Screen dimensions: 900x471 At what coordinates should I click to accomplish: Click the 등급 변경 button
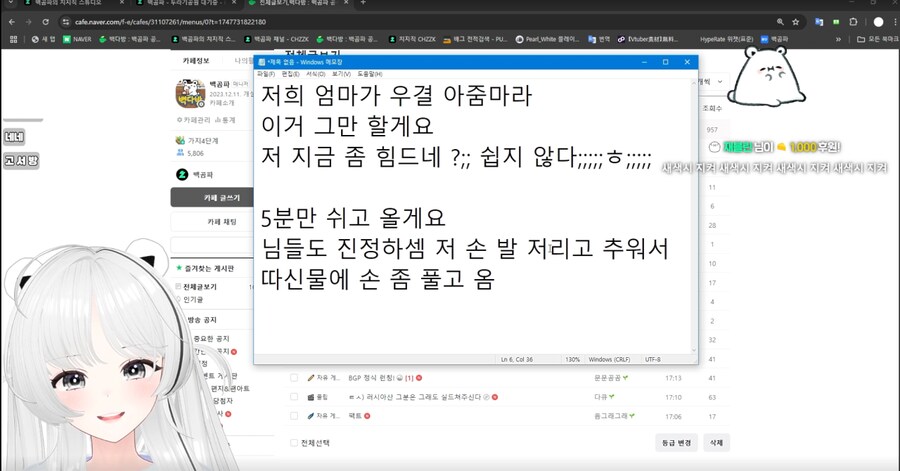676,443
